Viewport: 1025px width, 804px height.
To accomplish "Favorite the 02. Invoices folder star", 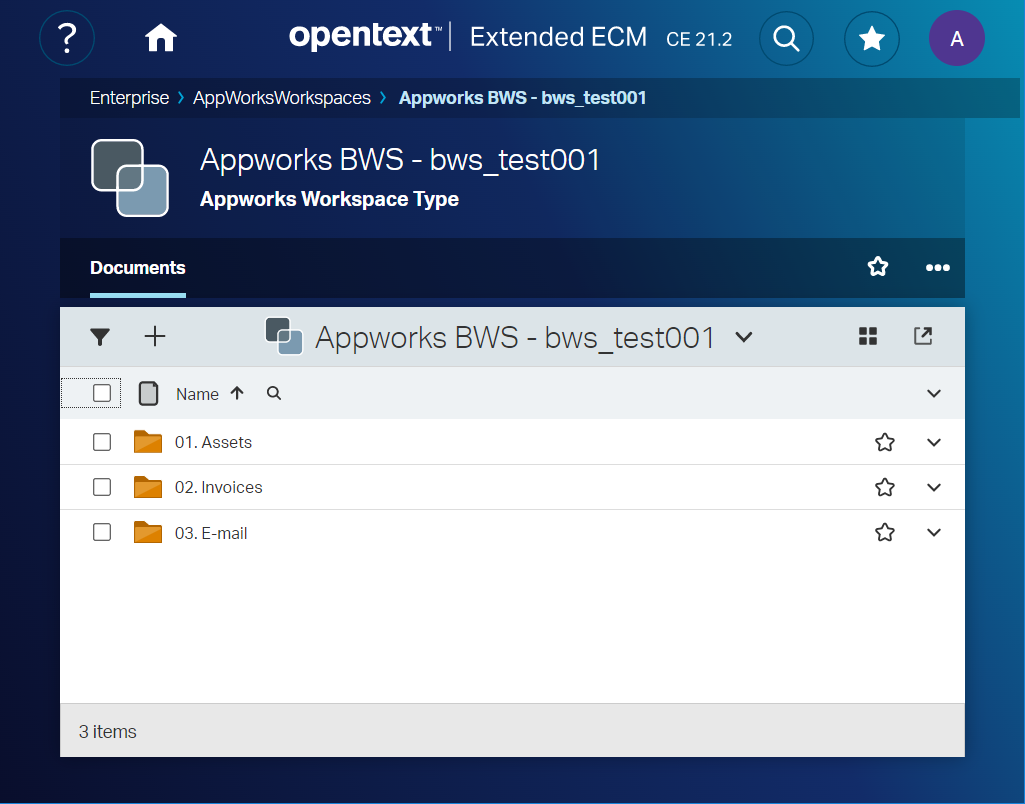I will 885,488.
